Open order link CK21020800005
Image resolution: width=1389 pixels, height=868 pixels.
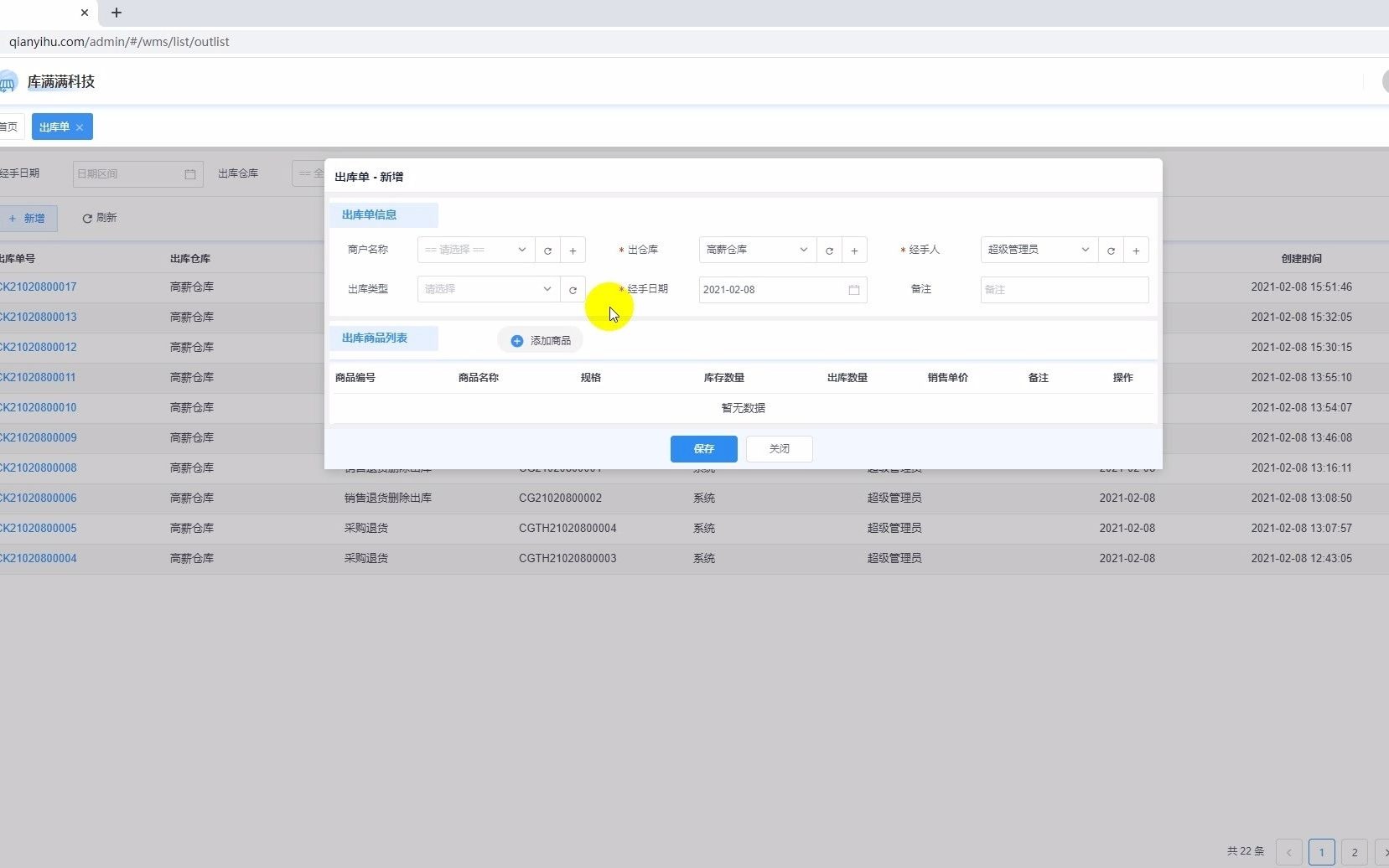[38, 528]
